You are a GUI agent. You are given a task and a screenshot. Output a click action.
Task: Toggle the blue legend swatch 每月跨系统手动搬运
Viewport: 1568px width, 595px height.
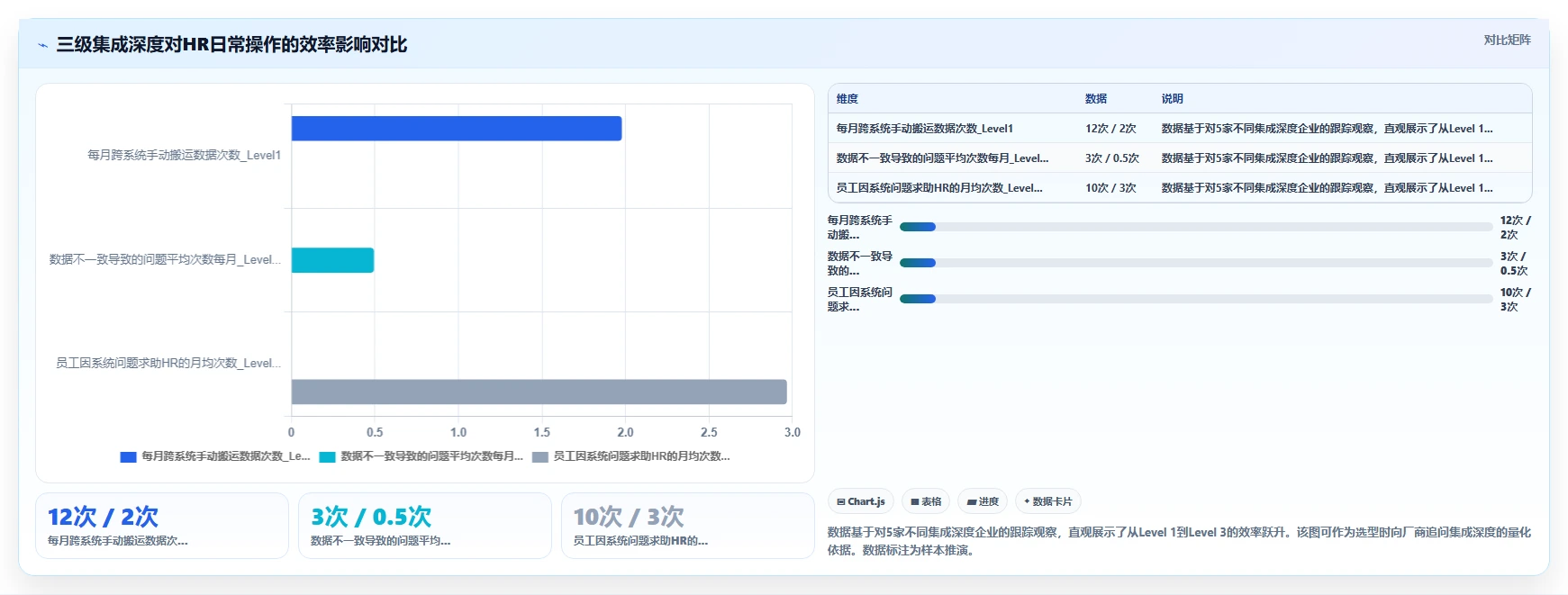128,456
